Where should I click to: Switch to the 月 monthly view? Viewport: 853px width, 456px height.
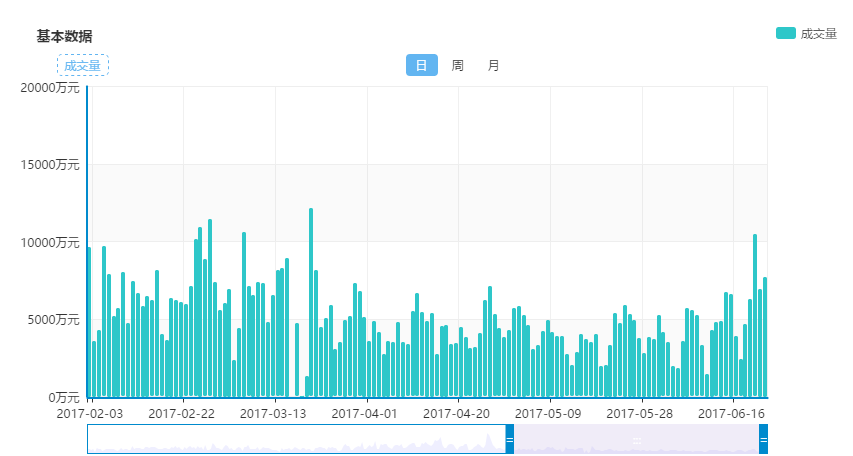493,66
